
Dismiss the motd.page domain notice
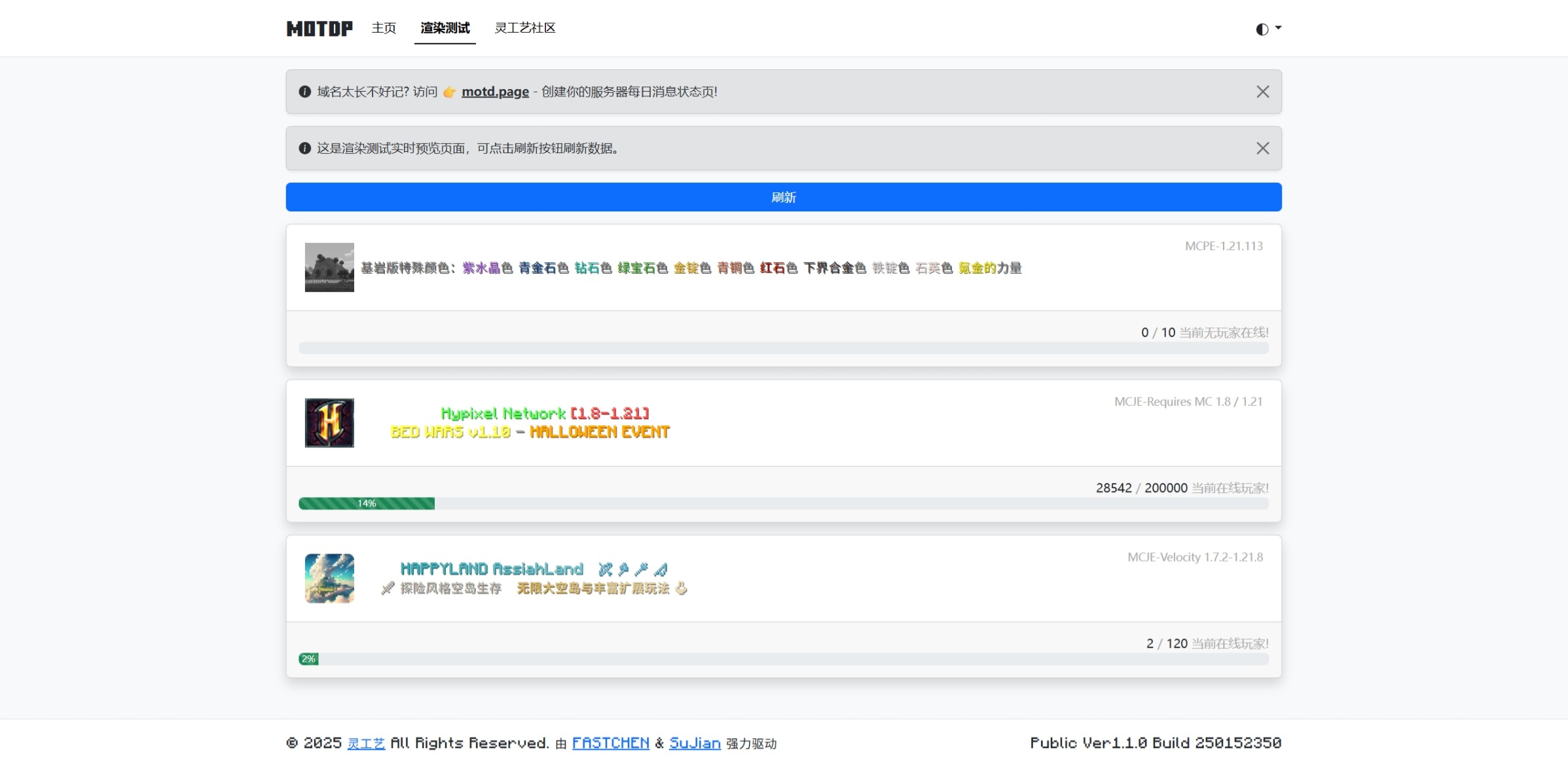[x=1262, y=92]
